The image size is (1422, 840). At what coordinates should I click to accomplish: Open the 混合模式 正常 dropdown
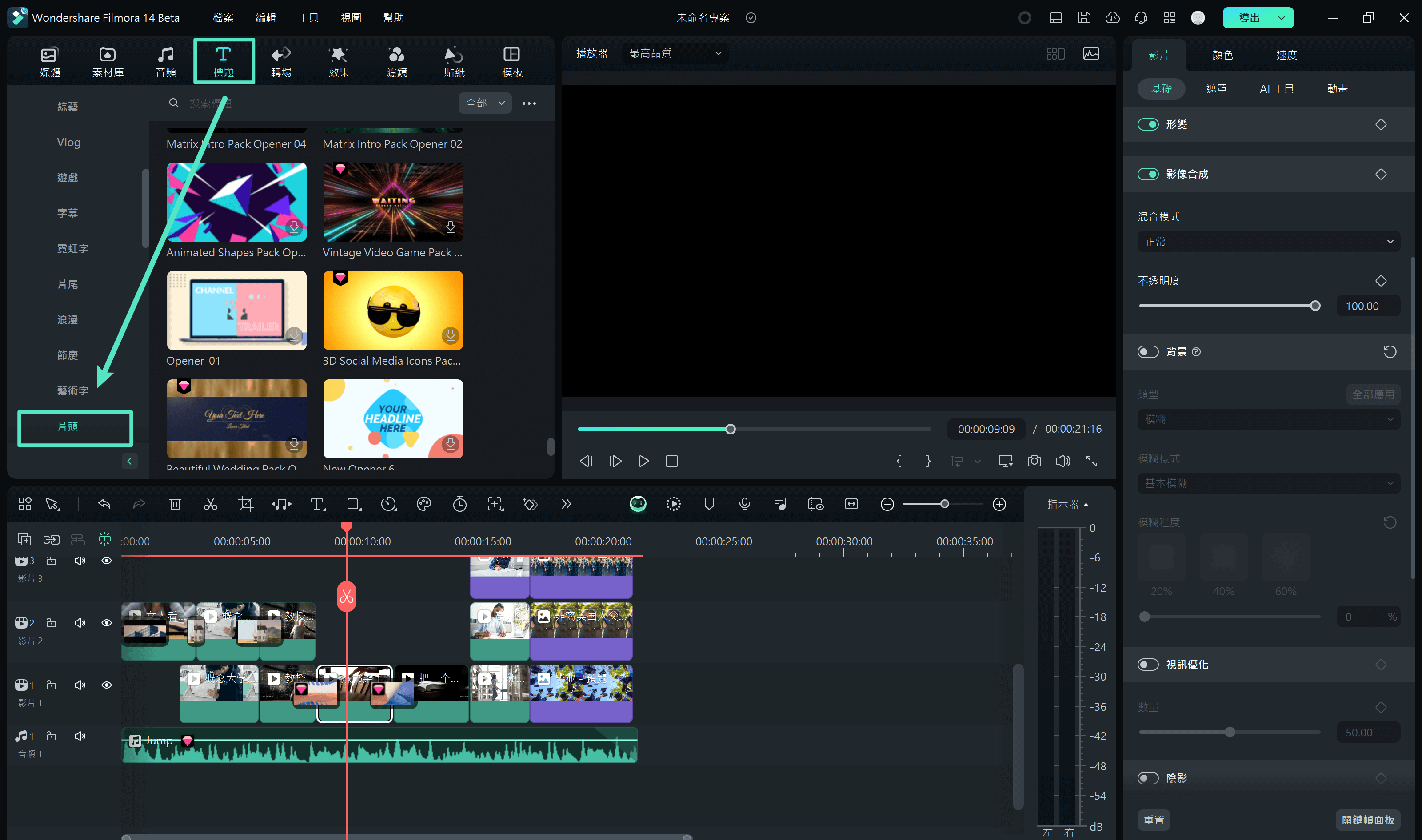[1269, 242]
